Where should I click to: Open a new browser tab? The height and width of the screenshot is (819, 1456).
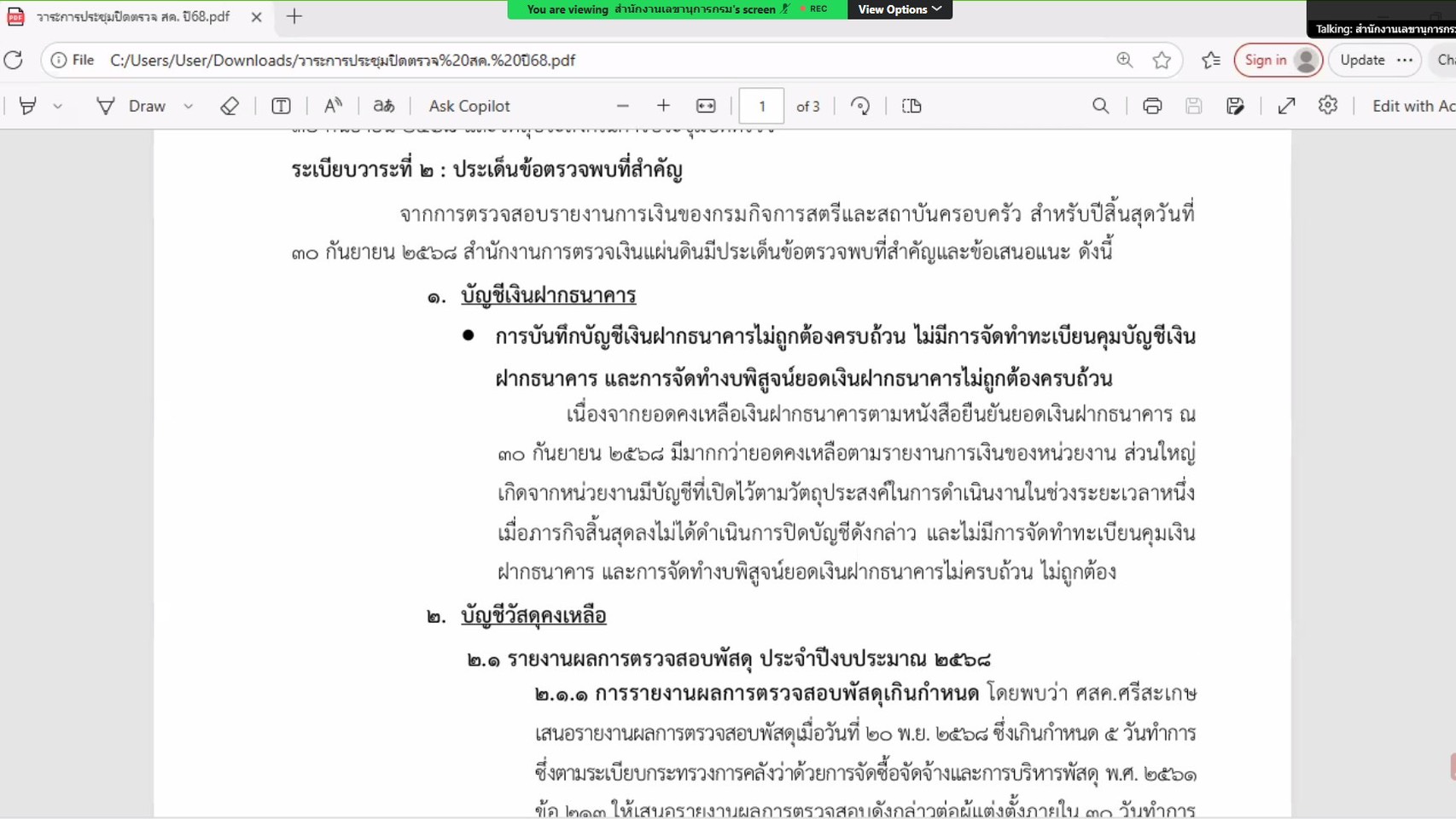click(294, 16)
